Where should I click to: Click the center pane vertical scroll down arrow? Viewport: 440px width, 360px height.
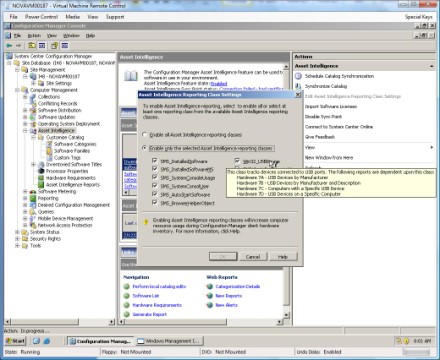tap(286, 315)
